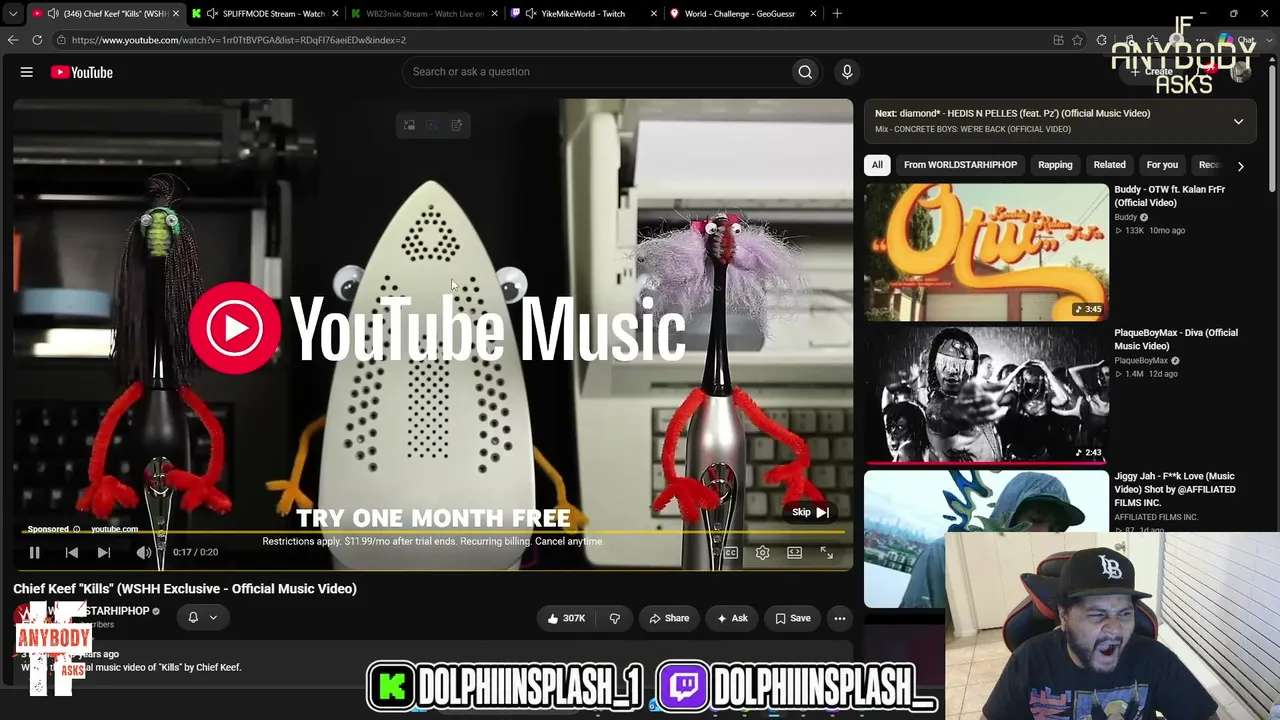Expand the Next up playlist panel
The width and height of the screenshot is (1280, 720).
pos(1238,121)
